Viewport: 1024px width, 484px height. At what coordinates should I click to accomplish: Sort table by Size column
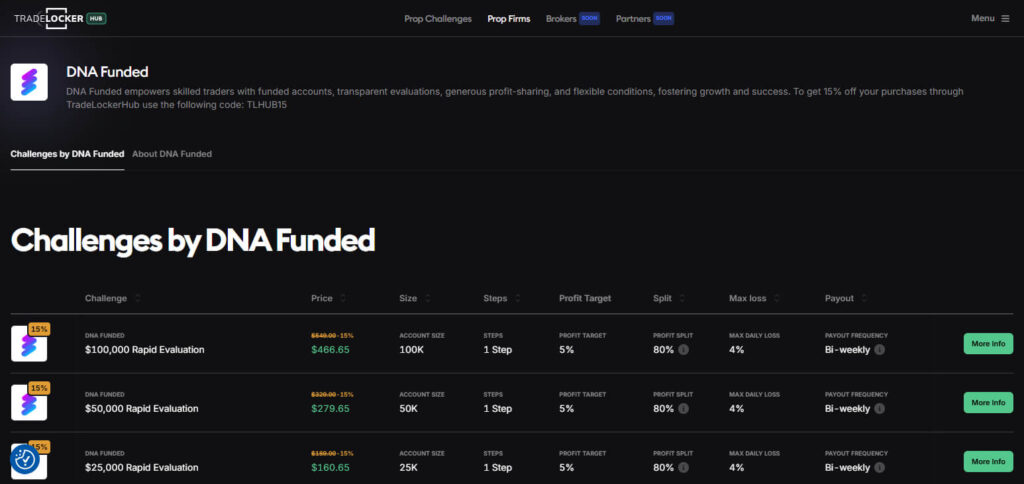(x=428, y=298)
